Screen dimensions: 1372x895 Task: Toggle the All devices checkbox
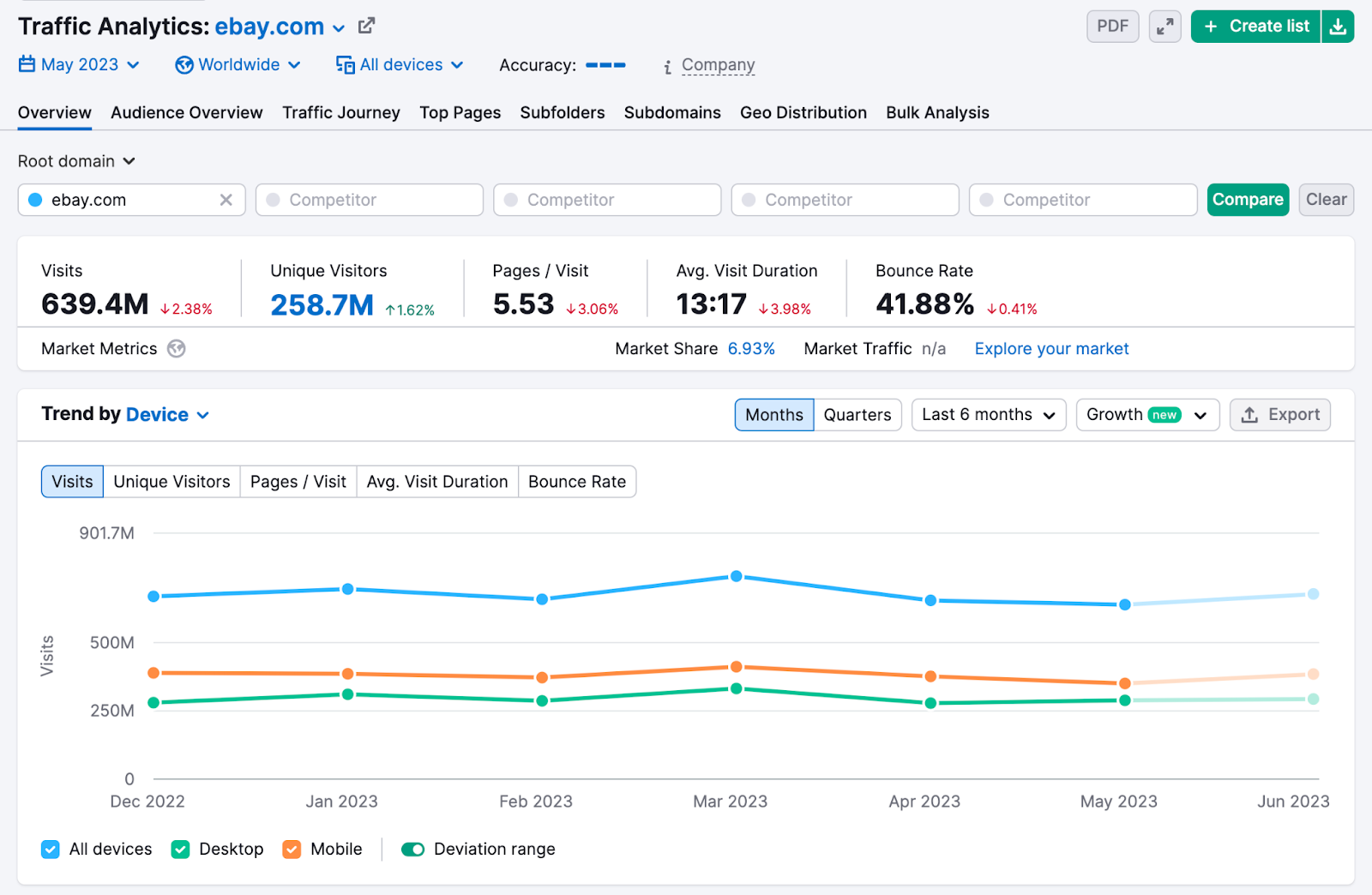[51, 850]
